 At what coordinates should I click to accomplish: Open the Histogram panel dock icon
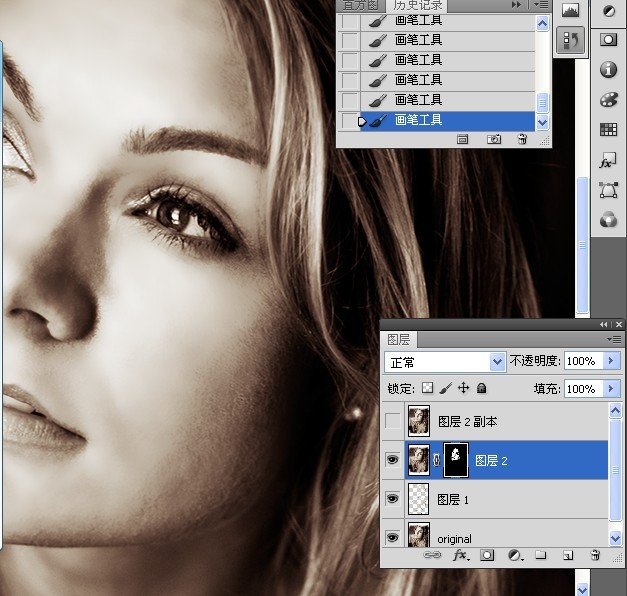570,10
